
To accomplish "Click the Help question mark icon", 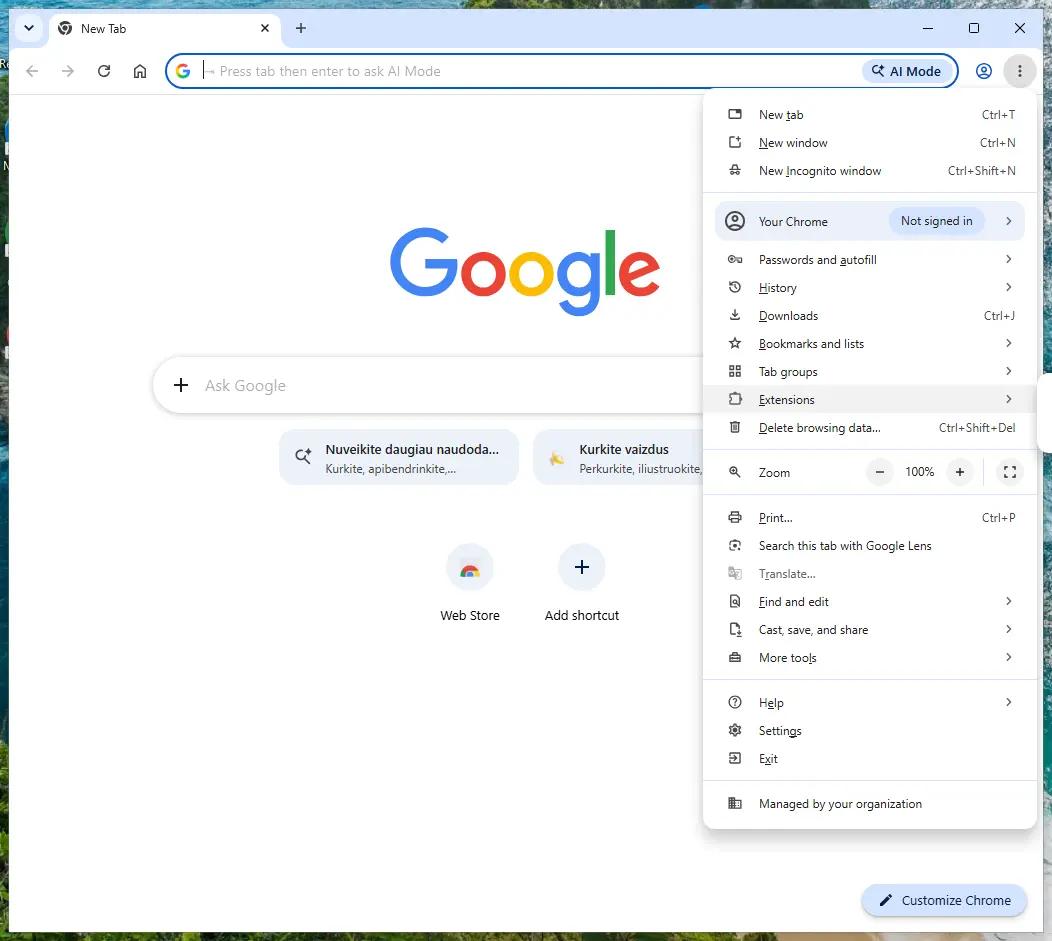I will coord(735,702).
